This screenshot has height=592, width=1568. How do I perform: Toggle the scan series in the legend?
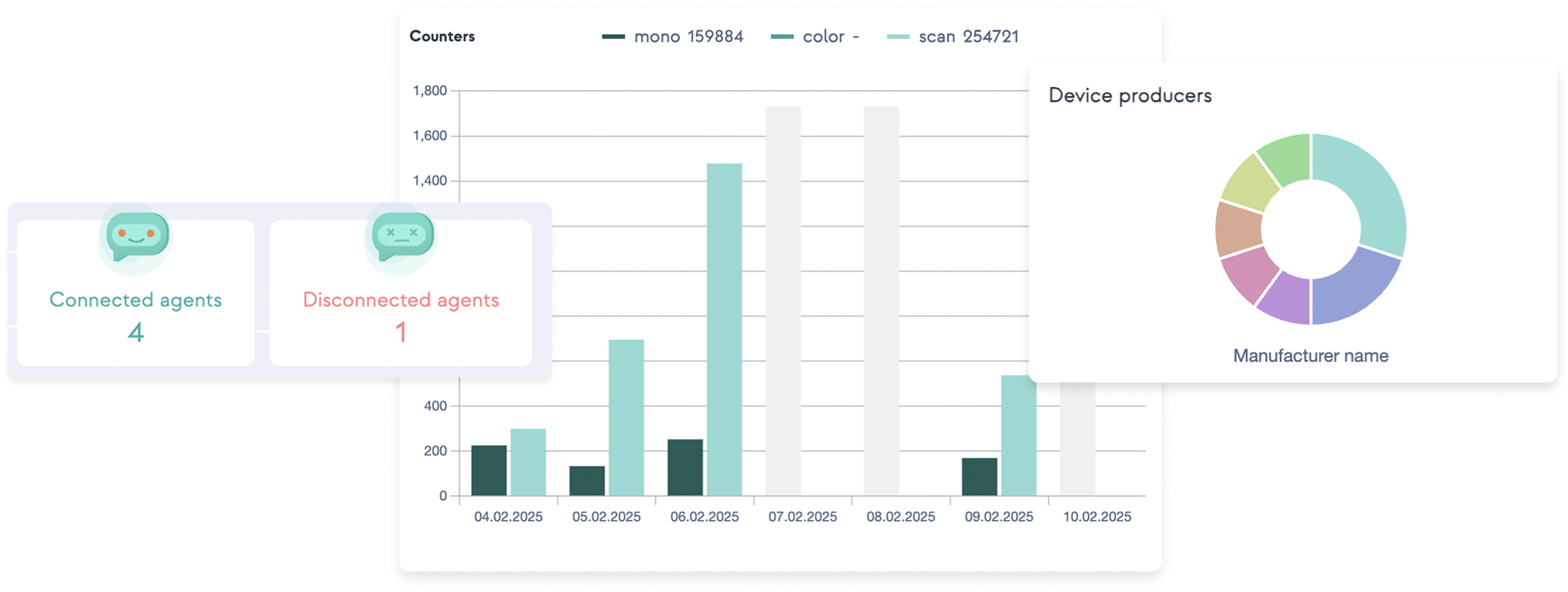click(953, 36)
